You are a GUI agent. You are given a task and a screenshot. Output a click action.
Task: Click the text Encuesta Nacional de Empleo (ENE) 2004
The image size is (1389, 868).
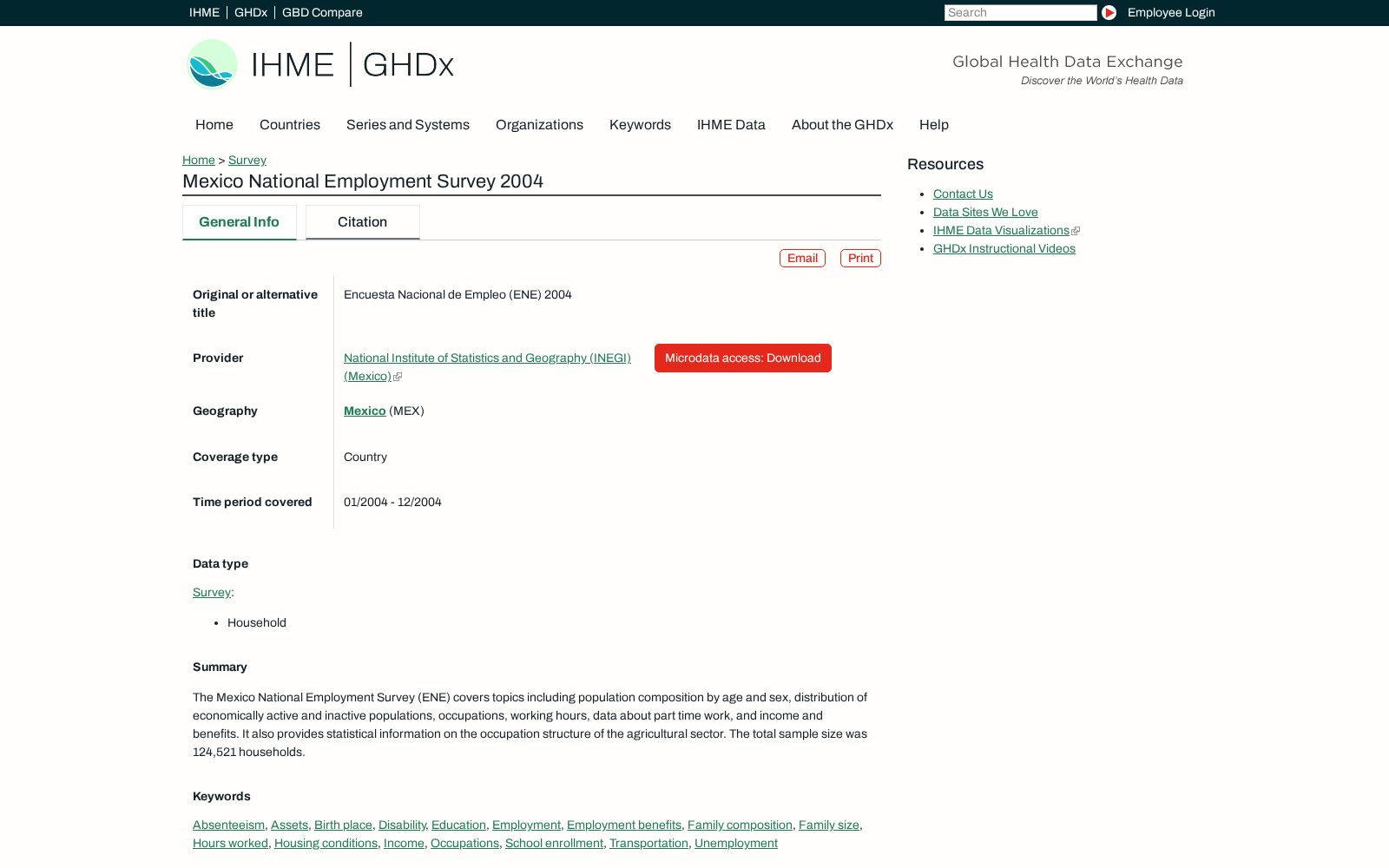pyautogui.click(x=458, y=294)
